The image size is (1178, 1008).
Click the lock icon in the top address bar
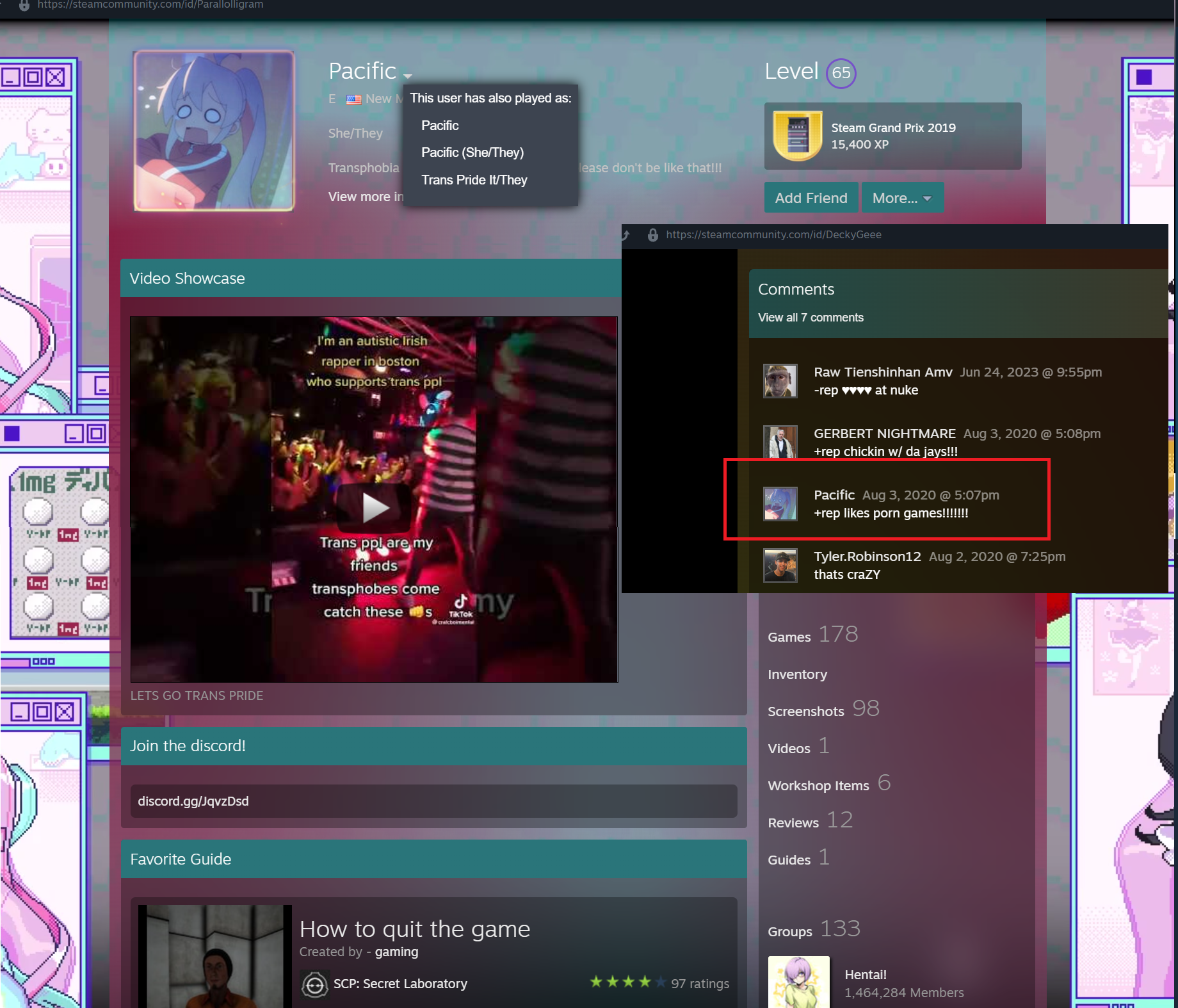pos(24,5)
